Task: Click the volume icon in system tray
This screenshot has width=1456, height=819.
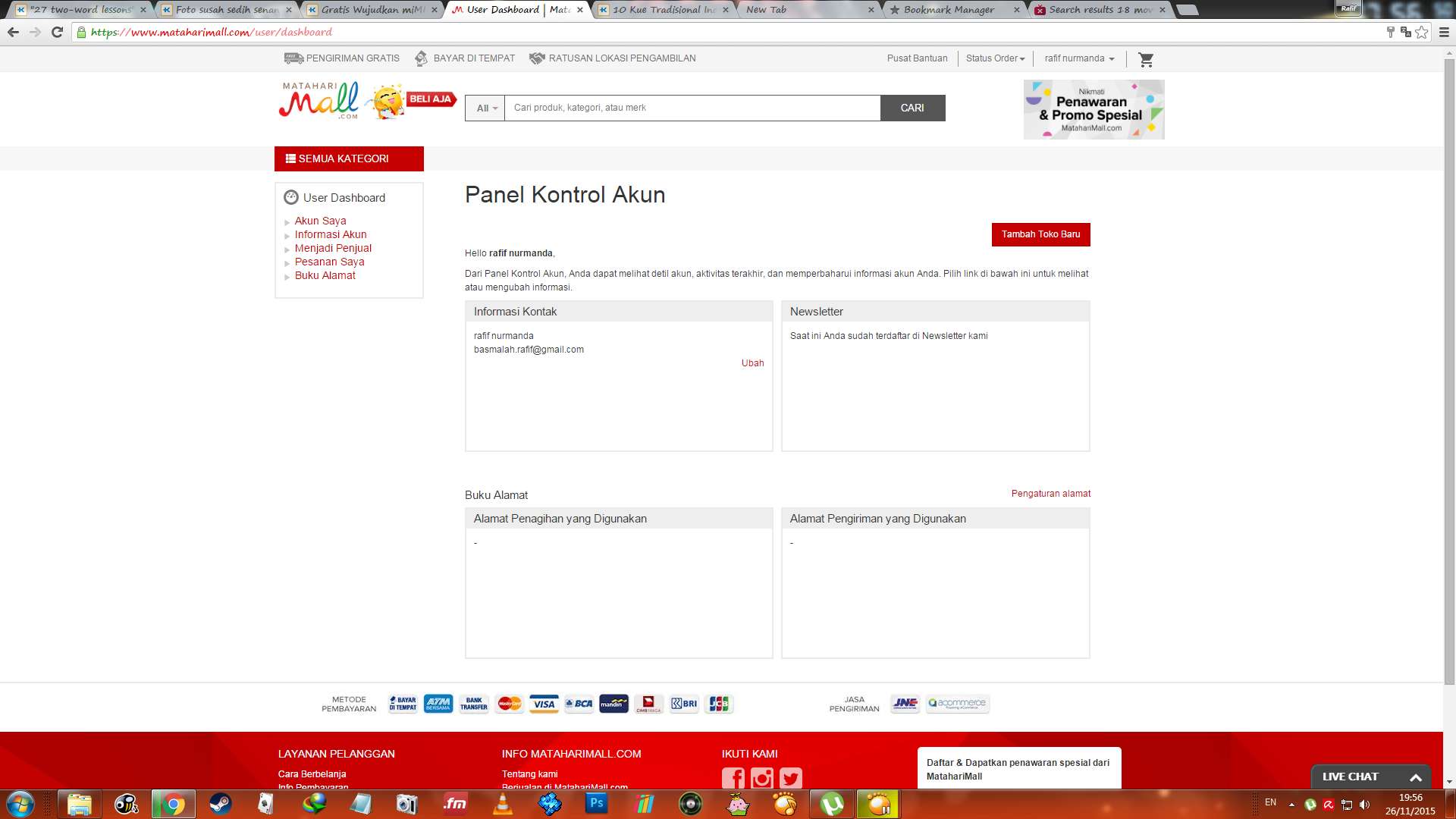Action: pos(1365,805)
